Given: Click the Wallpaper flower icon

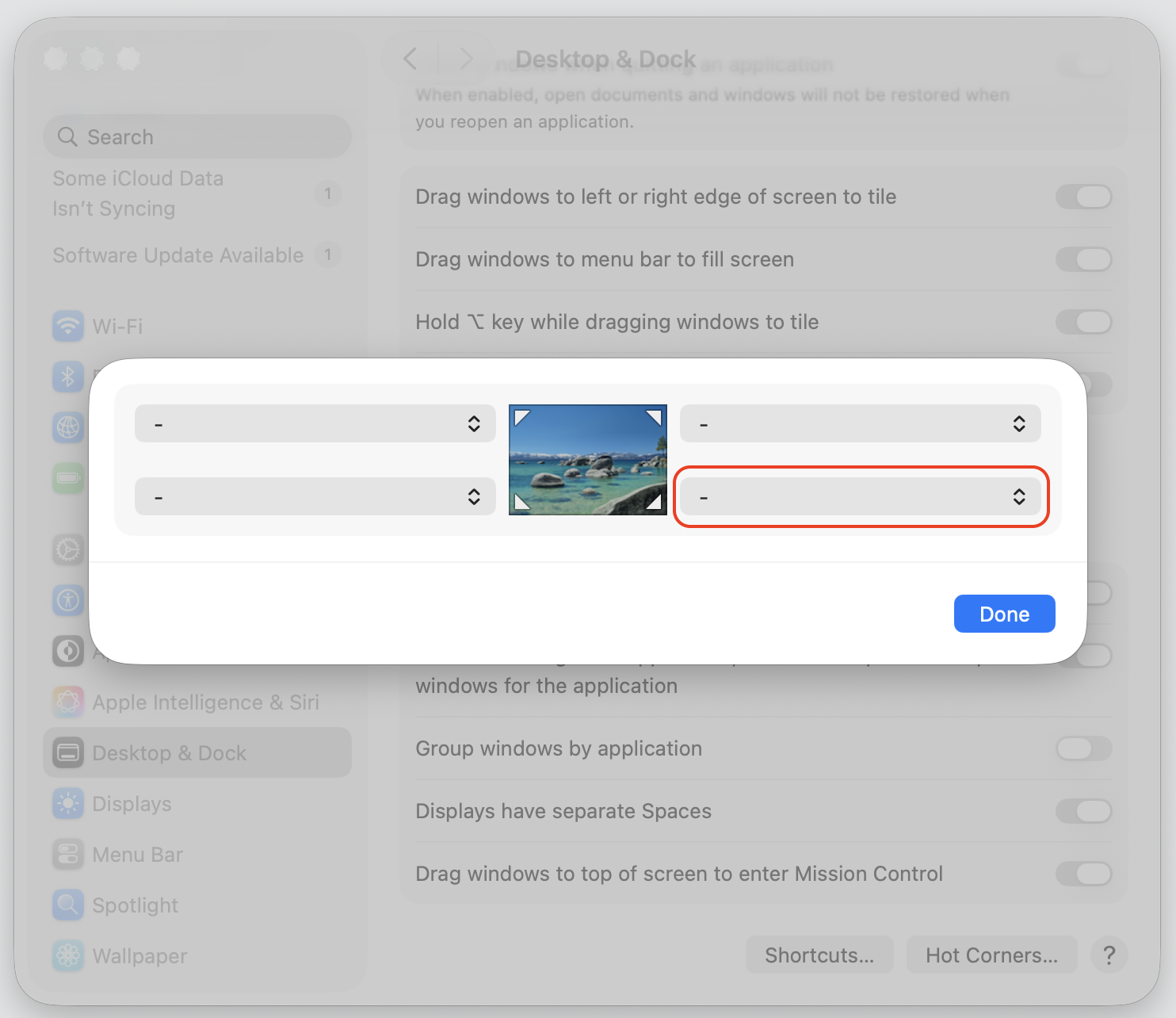Looking at the screenshot, I should tap(68, 955).
